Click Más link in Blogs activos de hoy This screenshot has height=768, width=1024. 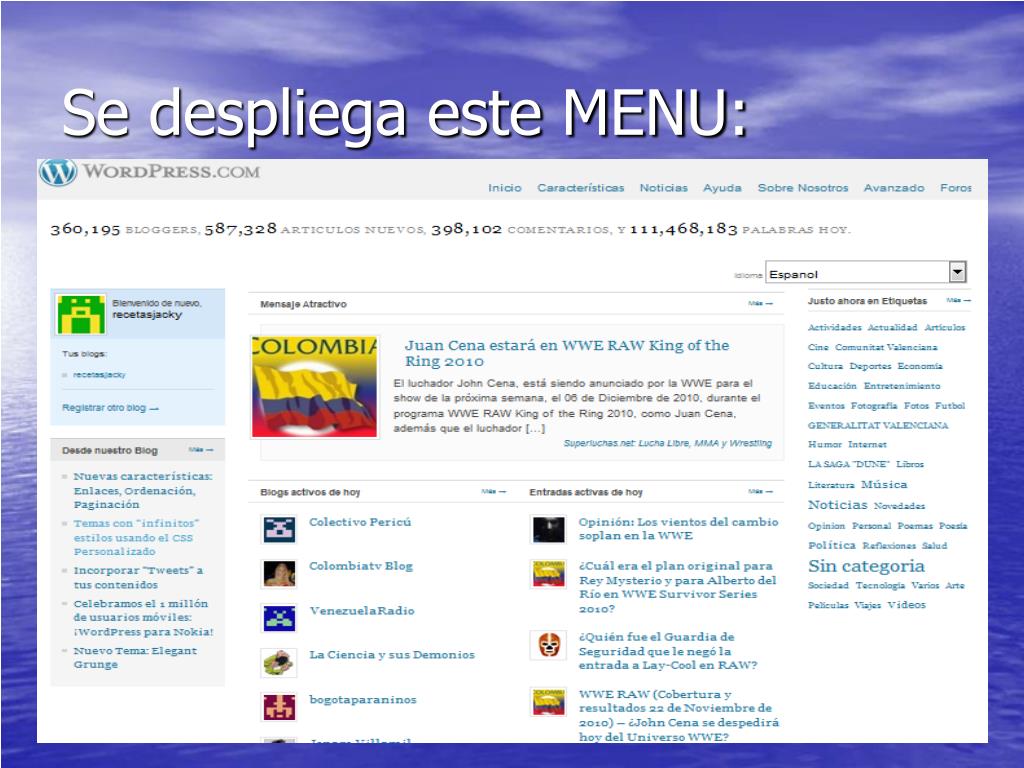click(x=494, y=492)
